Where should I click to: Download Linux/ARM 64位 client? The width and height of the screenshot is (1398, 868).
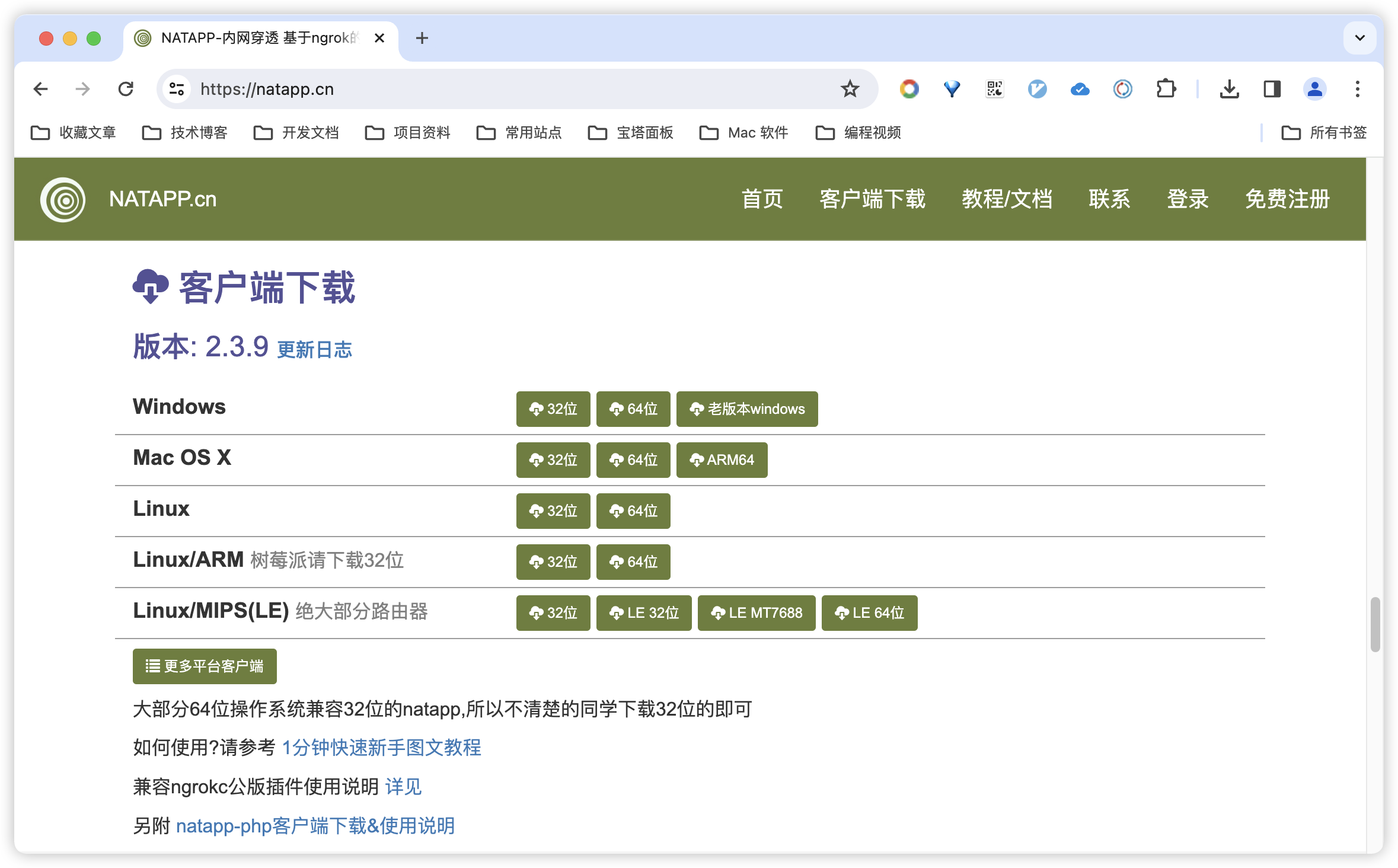click(633, 562)
